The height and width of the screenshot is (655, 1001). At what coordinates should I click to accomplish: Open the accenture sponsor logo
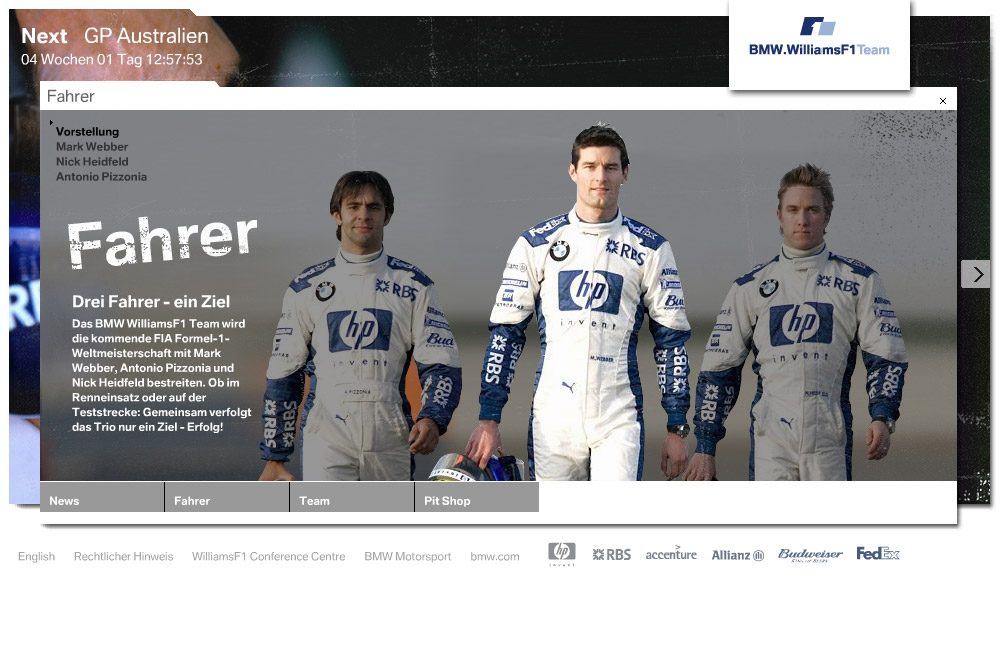tap(671, 554)
